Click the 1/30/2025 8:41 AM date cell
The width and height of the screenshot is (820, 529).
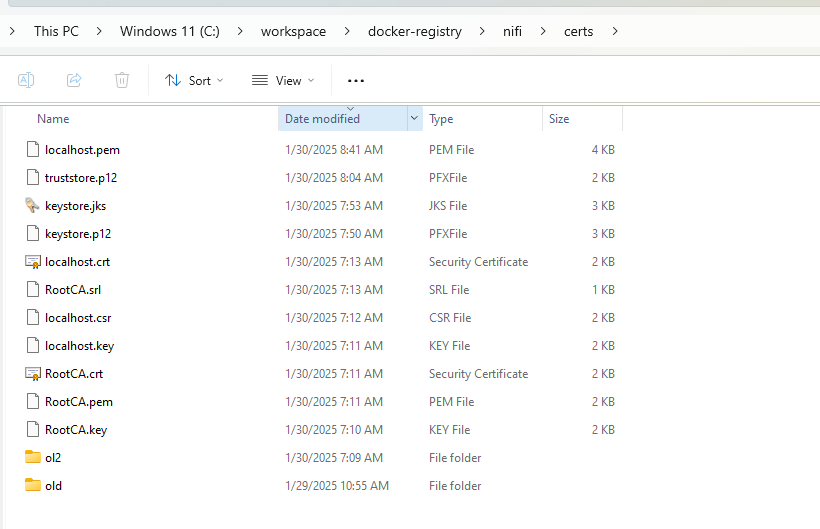[334, 150]
